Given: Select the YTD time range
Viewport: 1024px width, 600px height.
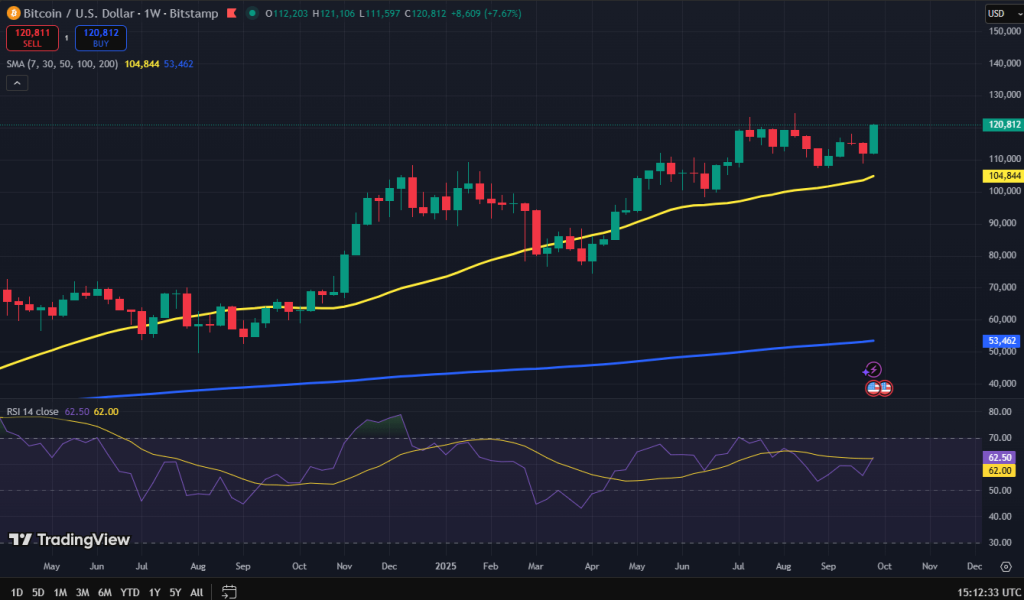Looking at the screenshot, I should click(x=130, y=592).
